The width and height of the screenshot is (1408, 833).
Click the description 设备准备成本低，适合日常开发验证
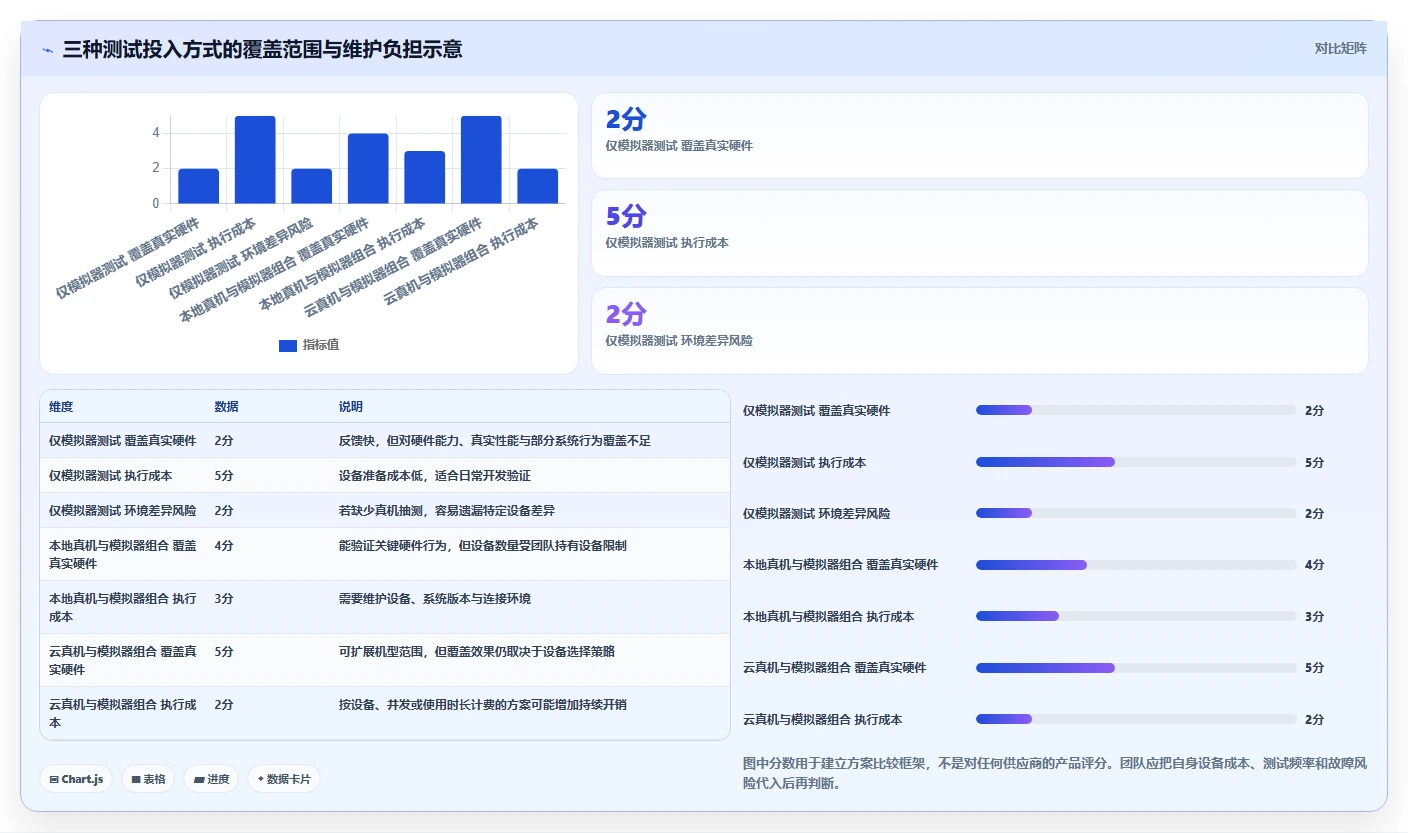435,476
